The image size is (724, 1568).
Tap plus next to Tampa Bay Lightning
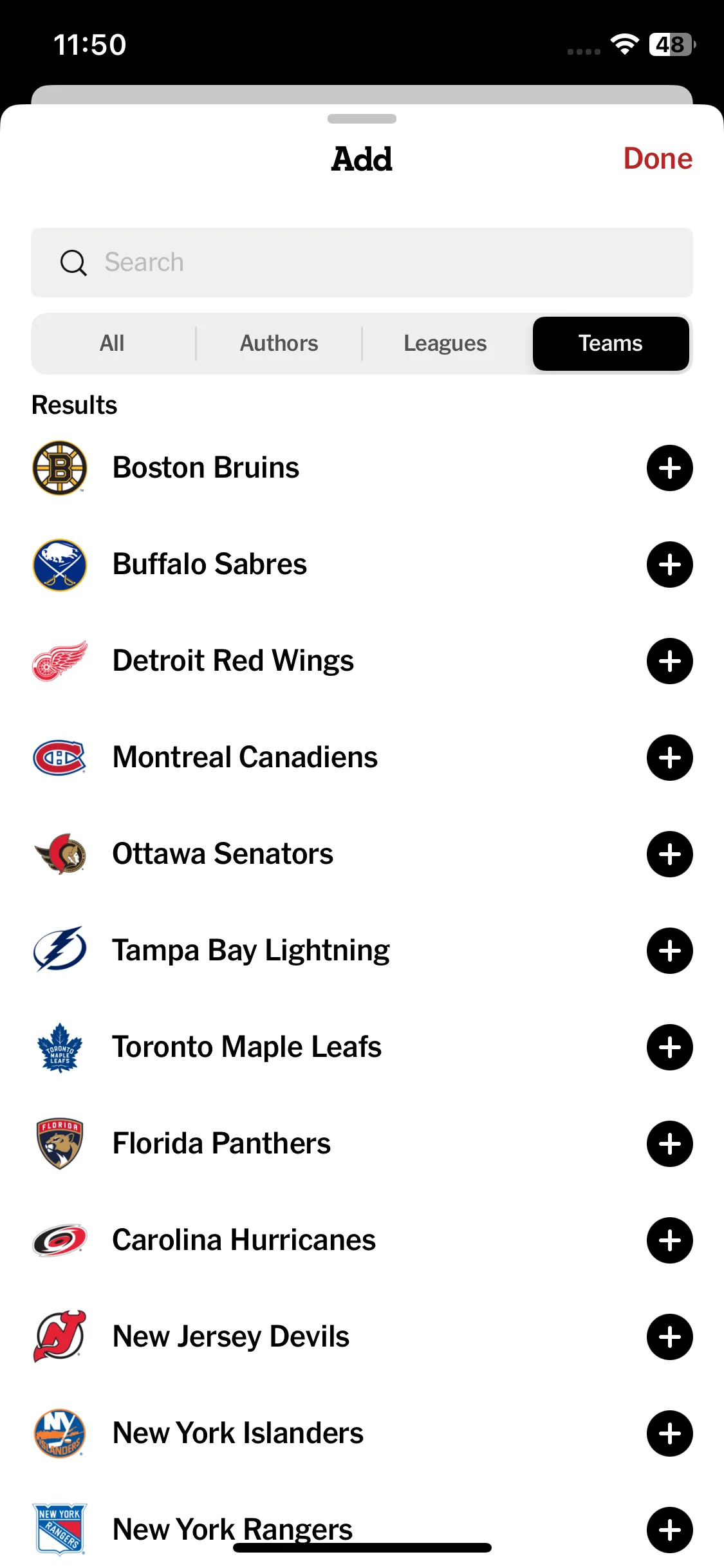click(669, 951)
